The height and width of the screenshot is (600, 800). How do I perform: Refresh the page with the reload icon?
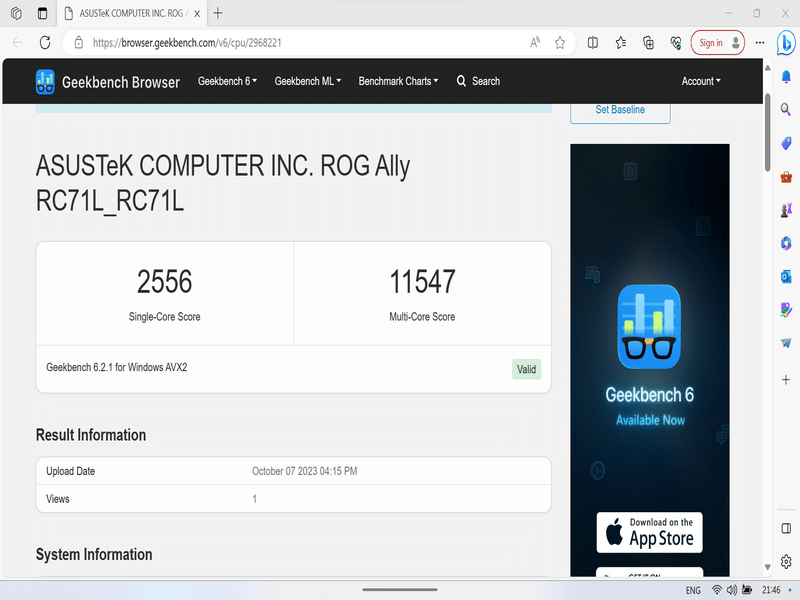pos(44,43)
